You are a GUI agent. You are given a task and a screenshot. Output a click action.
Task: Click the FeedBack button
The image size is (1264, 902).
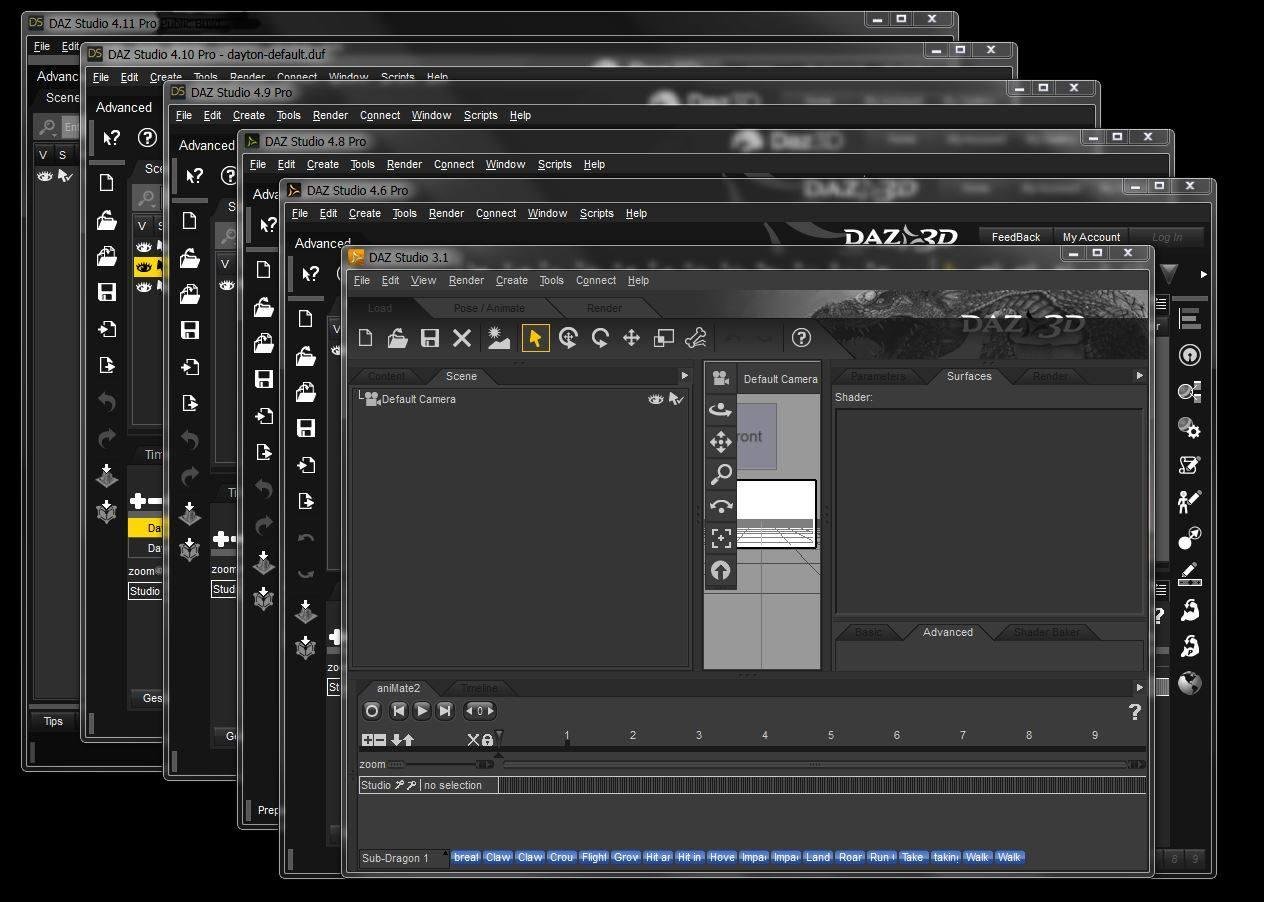tap(1016, 237)
